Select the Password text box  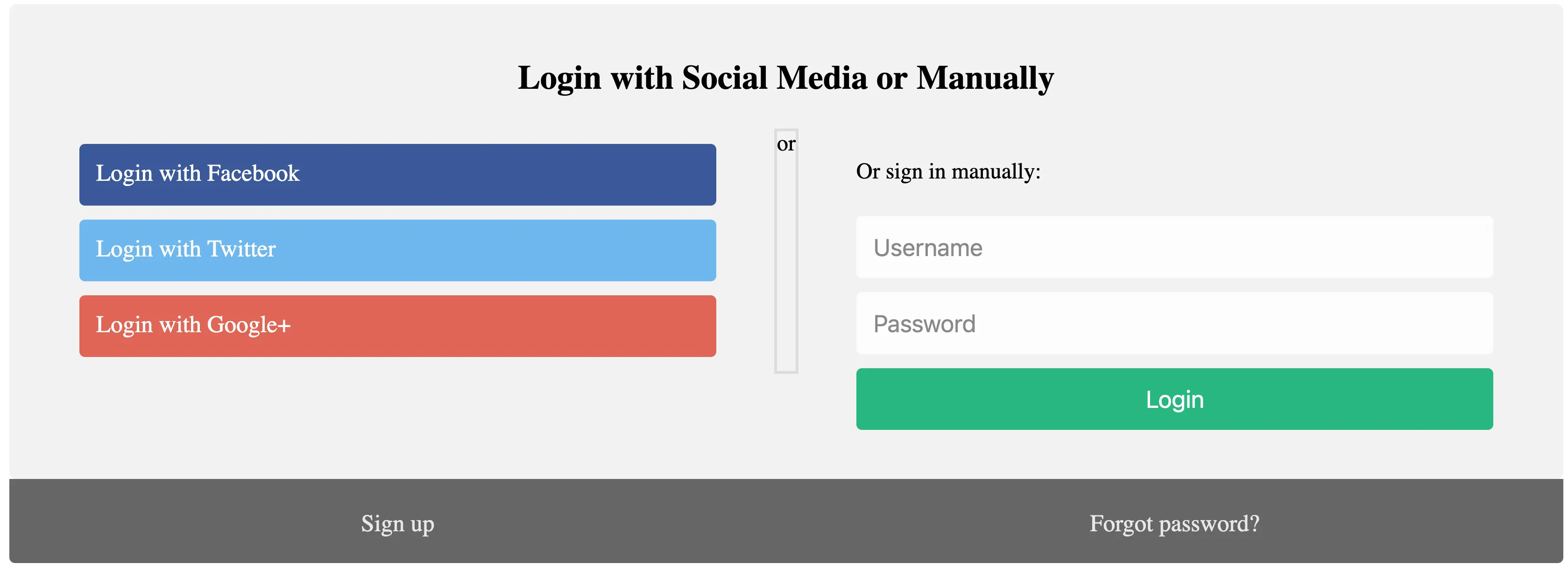coord(1173,323)
